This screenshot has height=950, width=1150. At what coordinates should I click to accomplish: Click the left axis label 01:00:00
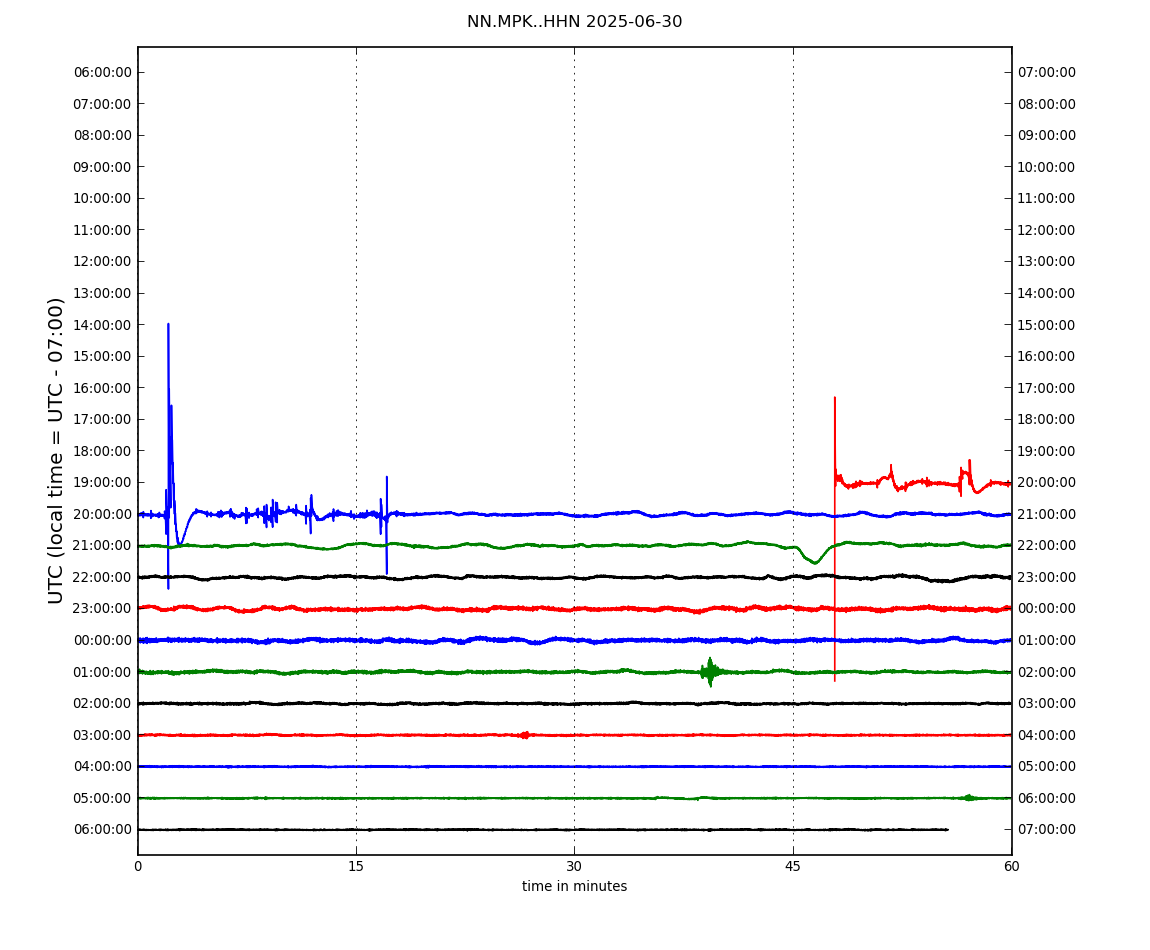click(x=103, y=672)
